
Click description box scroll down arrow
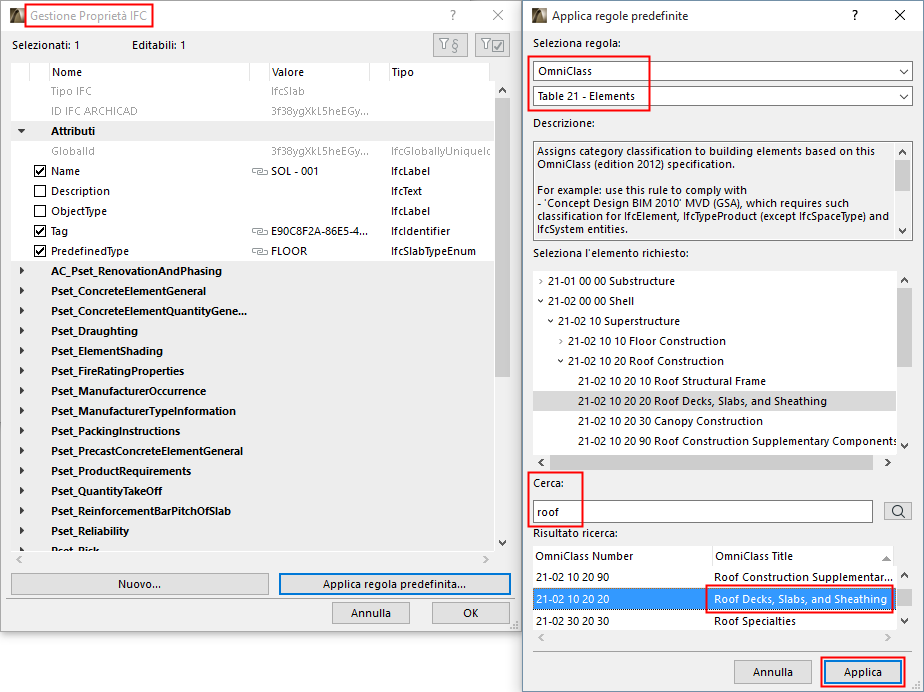[903, 230]
